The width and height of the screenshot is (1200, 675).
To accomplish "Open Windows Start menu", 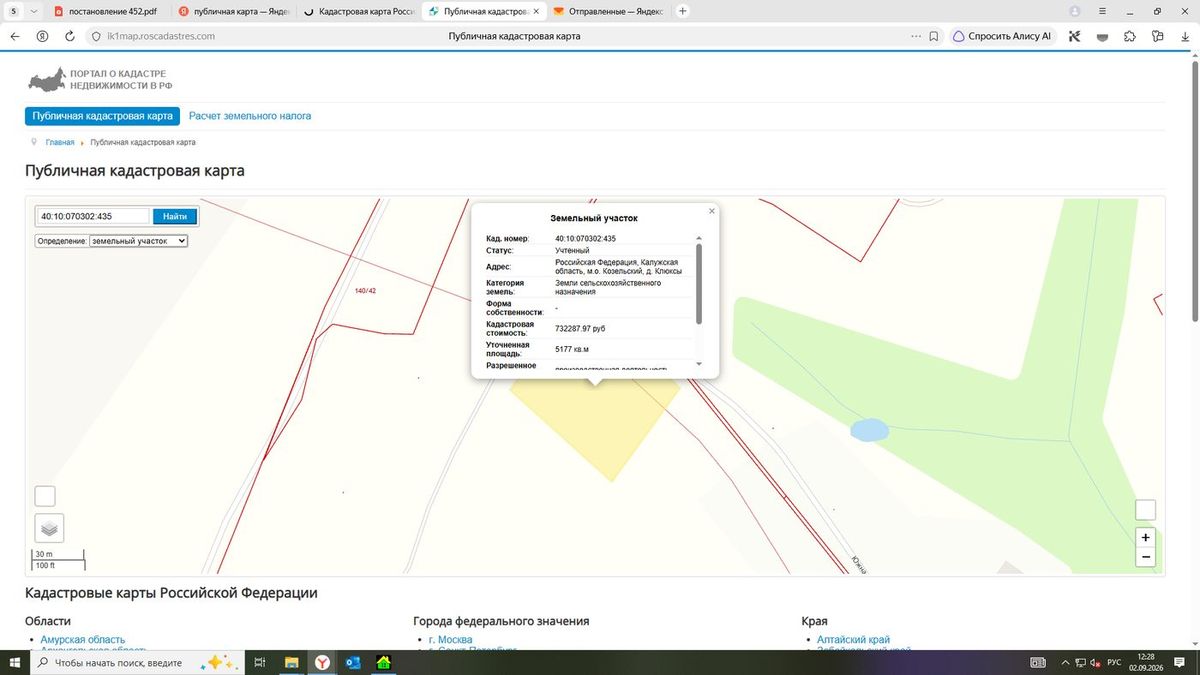I will pos(15,663).
